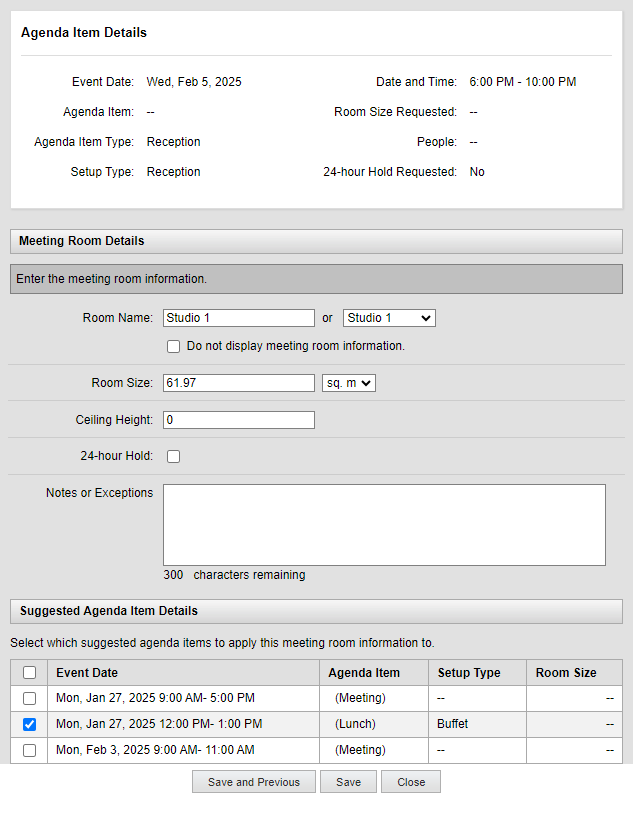This screenshot has width=633, height=813.
Task: Uncheck the Lunch agenda item row
Action: [29, 723]
